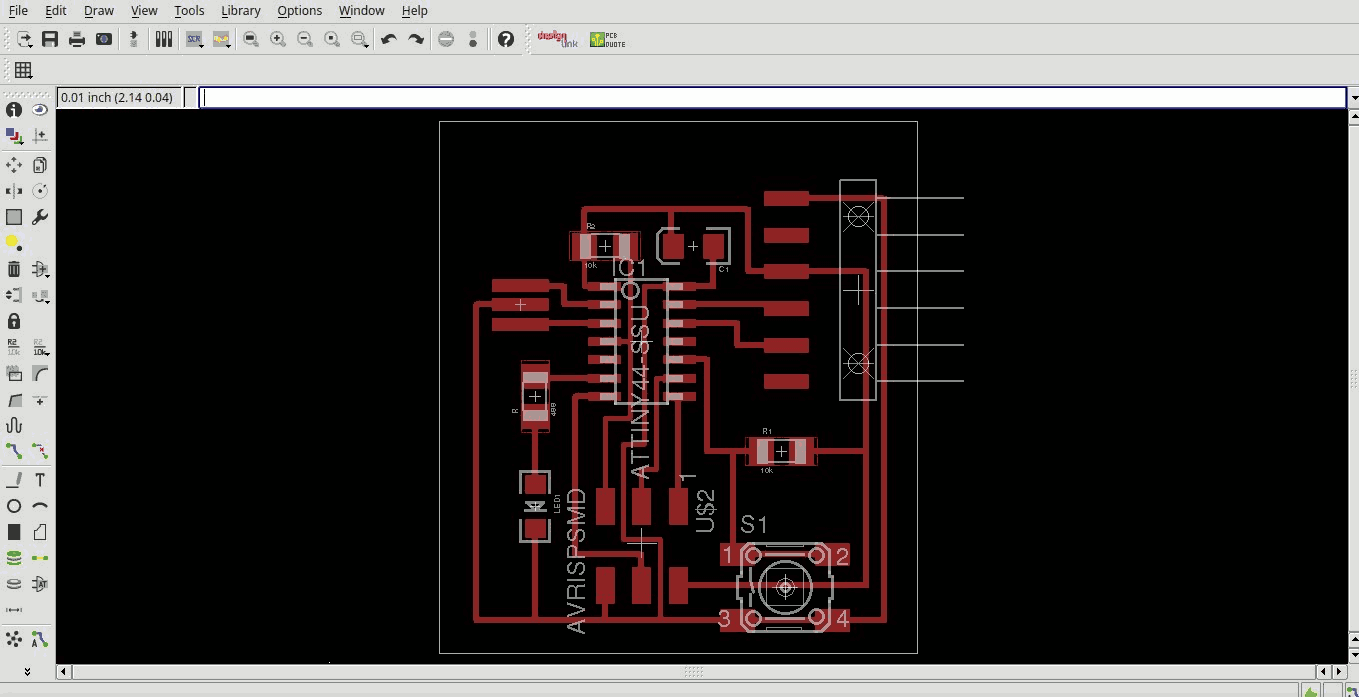Select the Copy tool
The width and height of the screenshot is (1359, 697).
pyautogui.click(x=40, y=165)
